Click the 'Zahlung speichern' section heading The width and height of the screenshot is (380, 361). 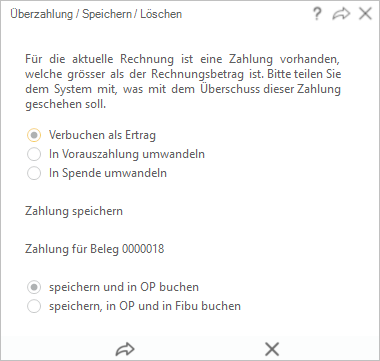tap(74, 211)
